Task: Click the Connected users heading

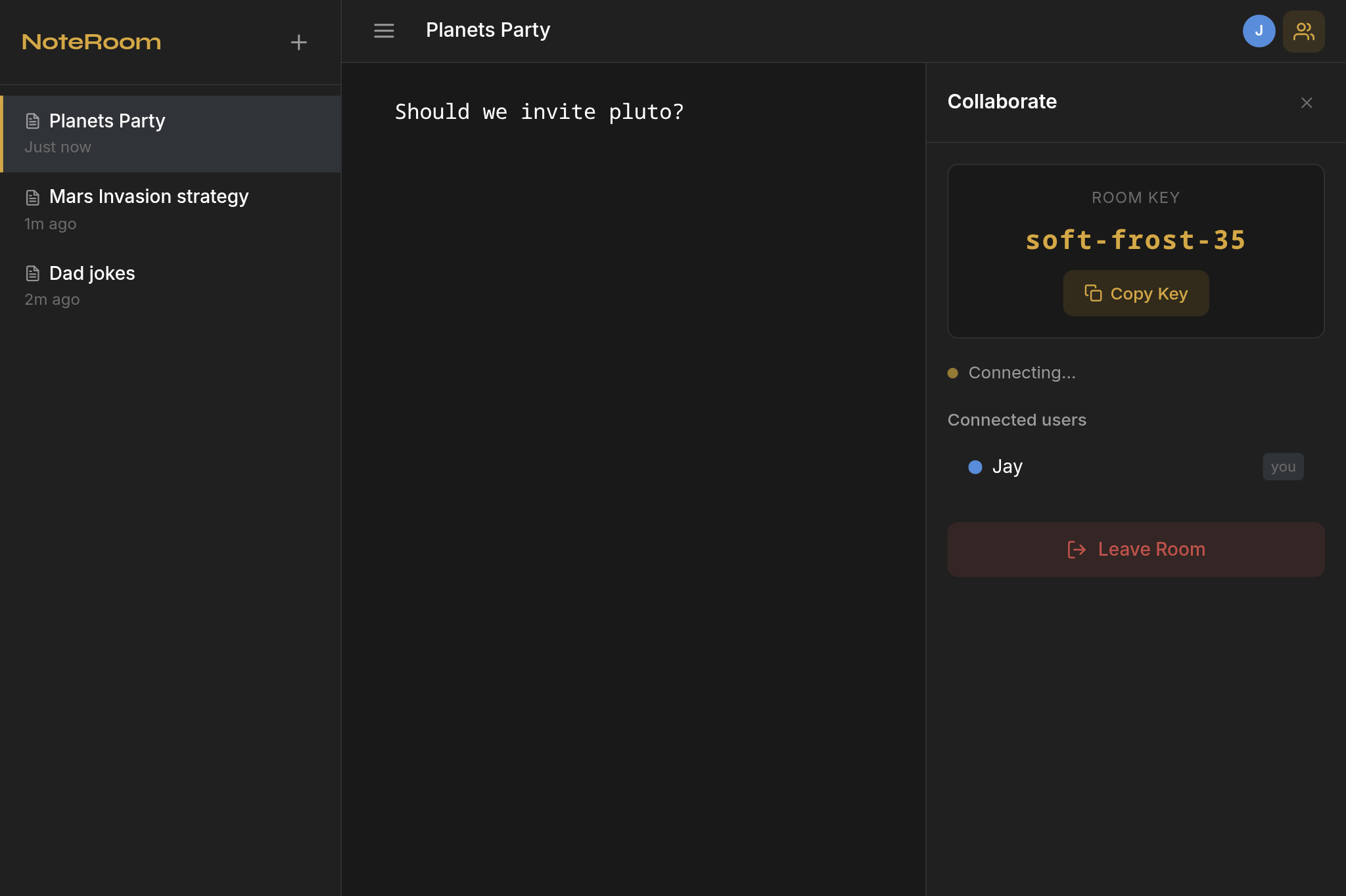Action: coord(1017,420)
